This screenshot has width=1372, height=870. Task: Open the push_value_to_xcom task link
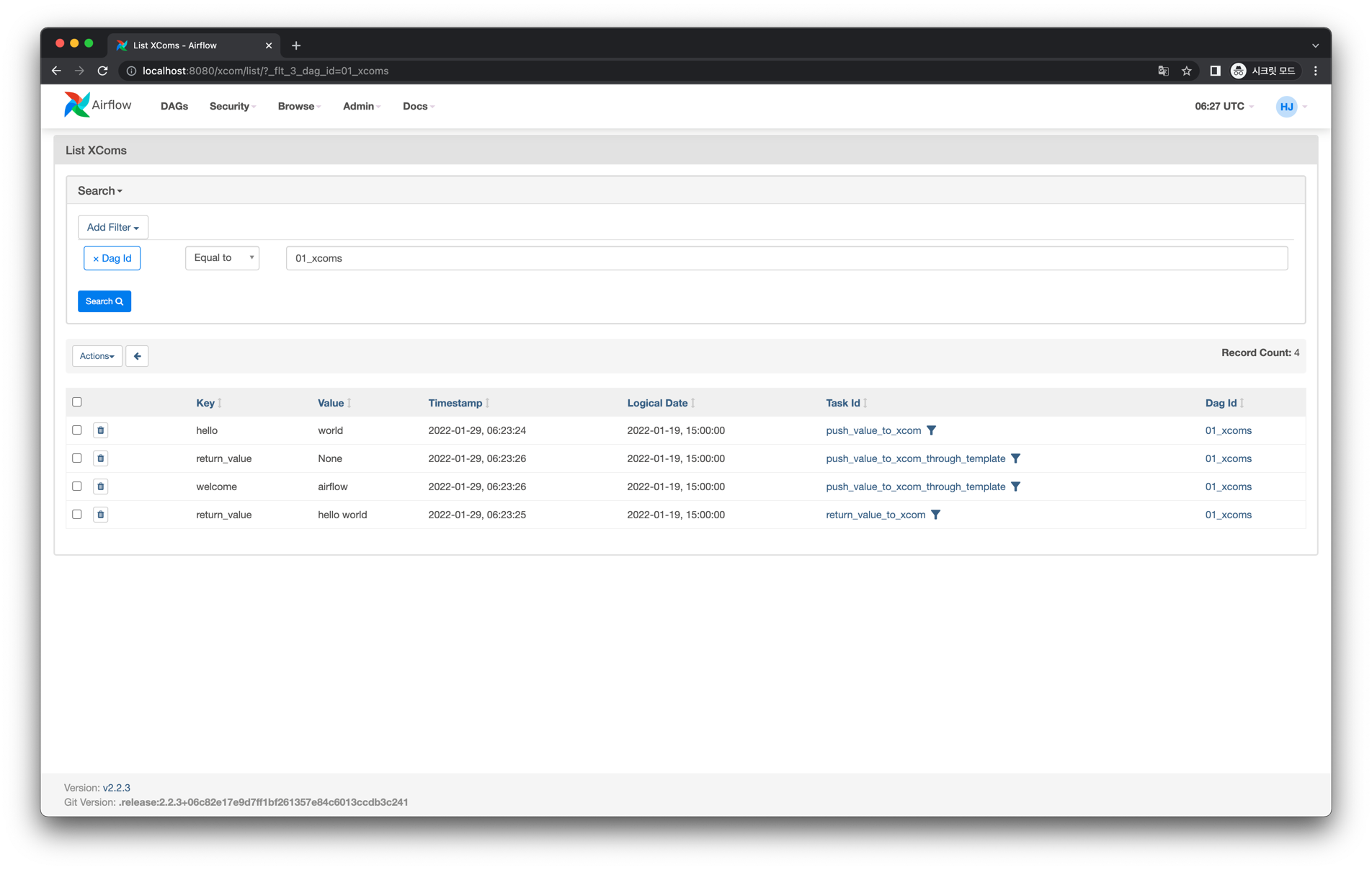[x=873, y=430]
